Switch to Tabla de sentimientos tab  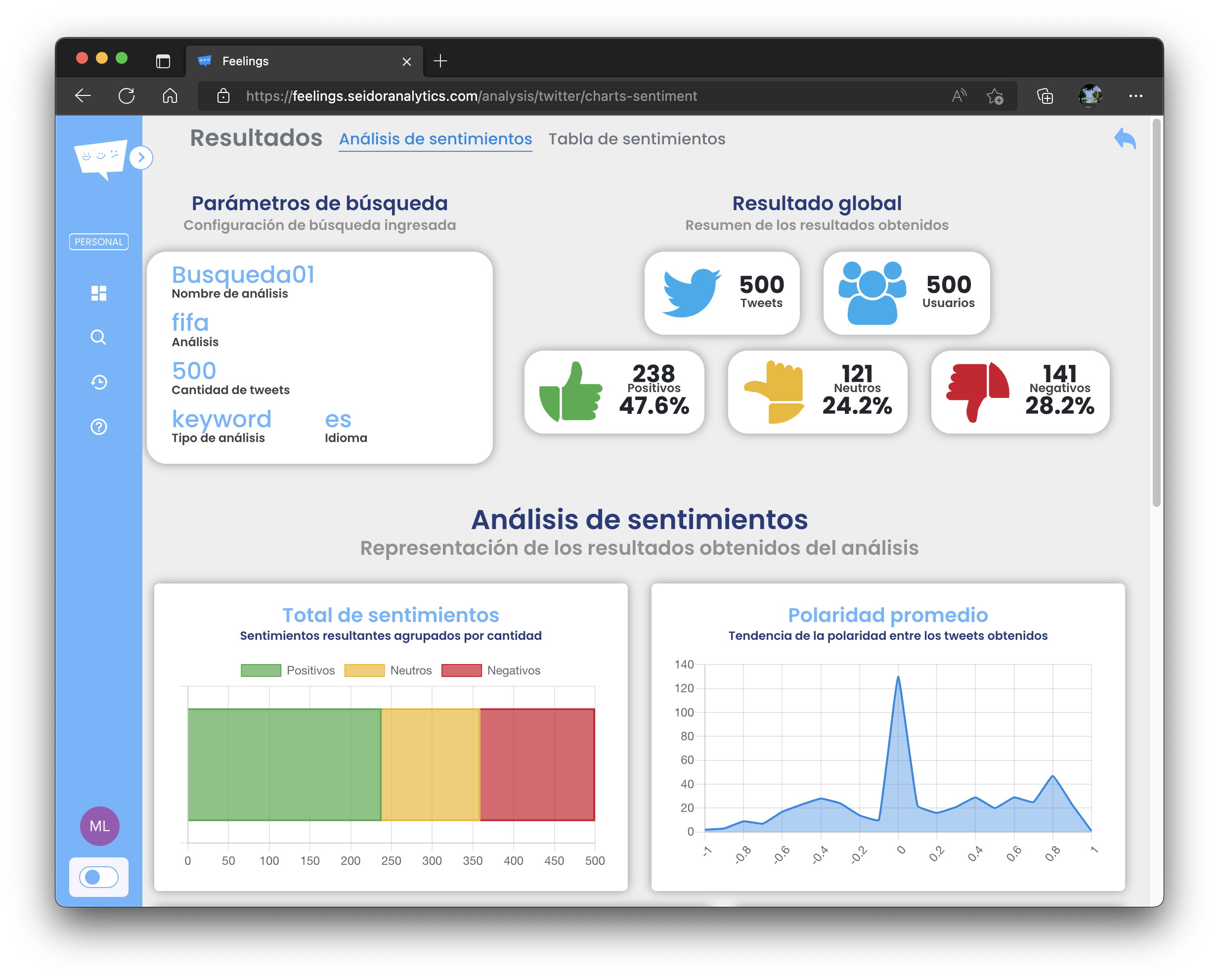[637, 139]
